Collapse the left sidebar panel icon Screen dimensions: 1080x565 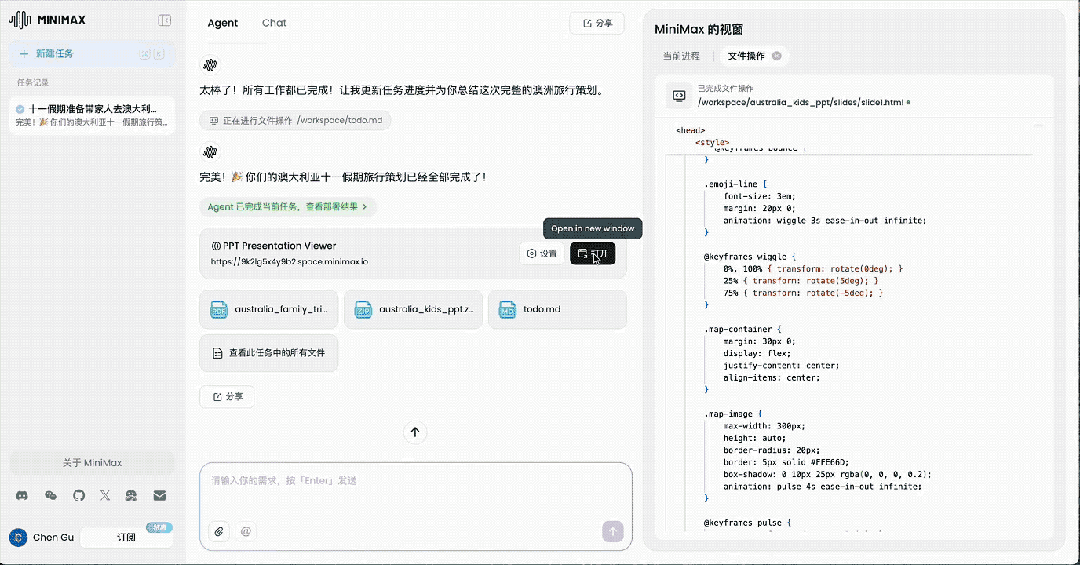[x=165, y=21]
